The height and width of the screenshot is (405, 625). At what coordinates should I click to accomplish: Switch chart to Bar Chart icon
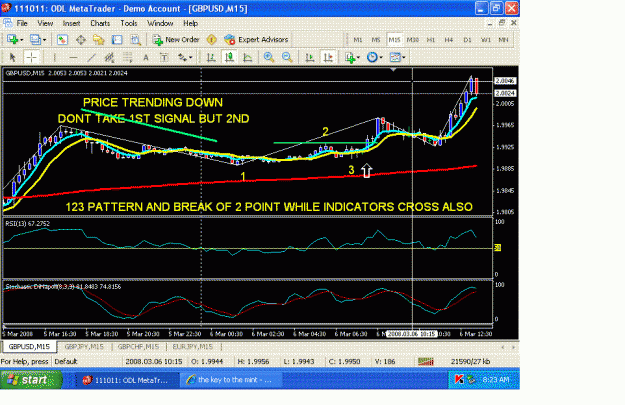[x=211, y=57]
